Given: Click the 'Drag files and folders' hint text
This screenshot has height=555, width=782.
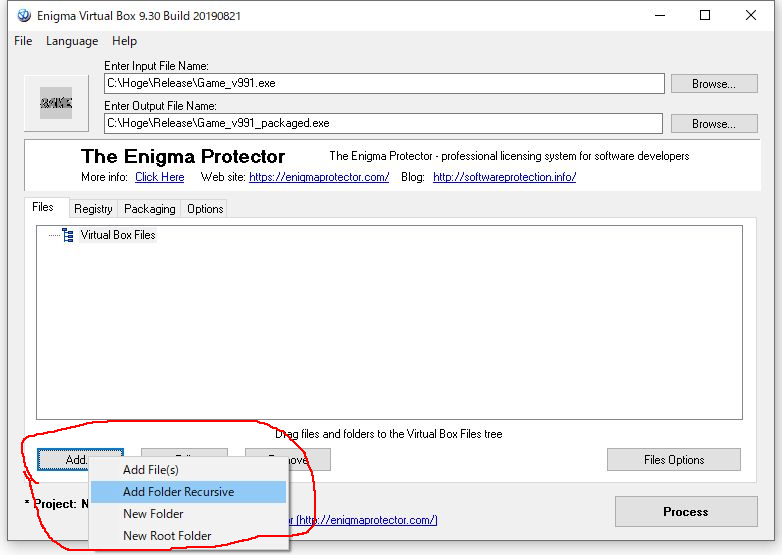Looking at the screenshot, I should 389,434.
